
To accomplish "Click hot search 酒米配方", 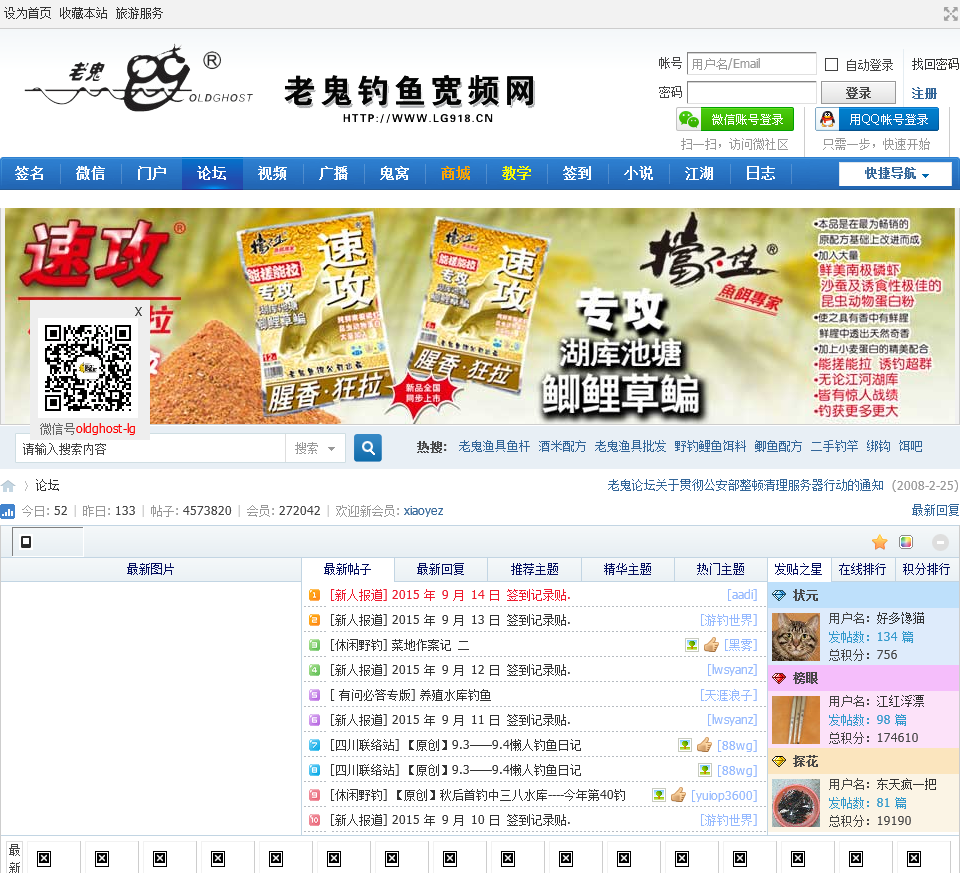I will [x=562, y=447].
